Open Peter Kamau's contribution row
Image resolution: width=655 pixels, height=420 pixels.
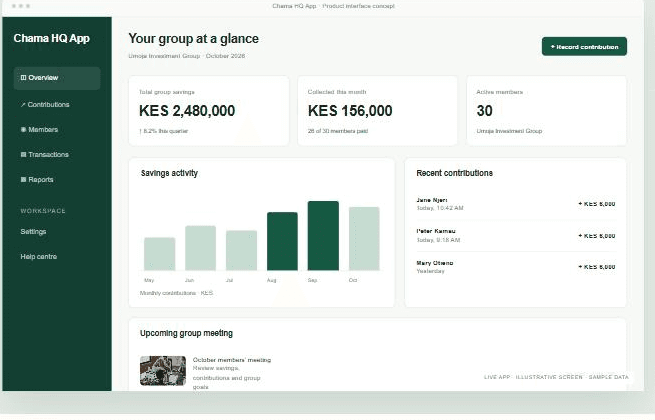(x=515, y=236)
